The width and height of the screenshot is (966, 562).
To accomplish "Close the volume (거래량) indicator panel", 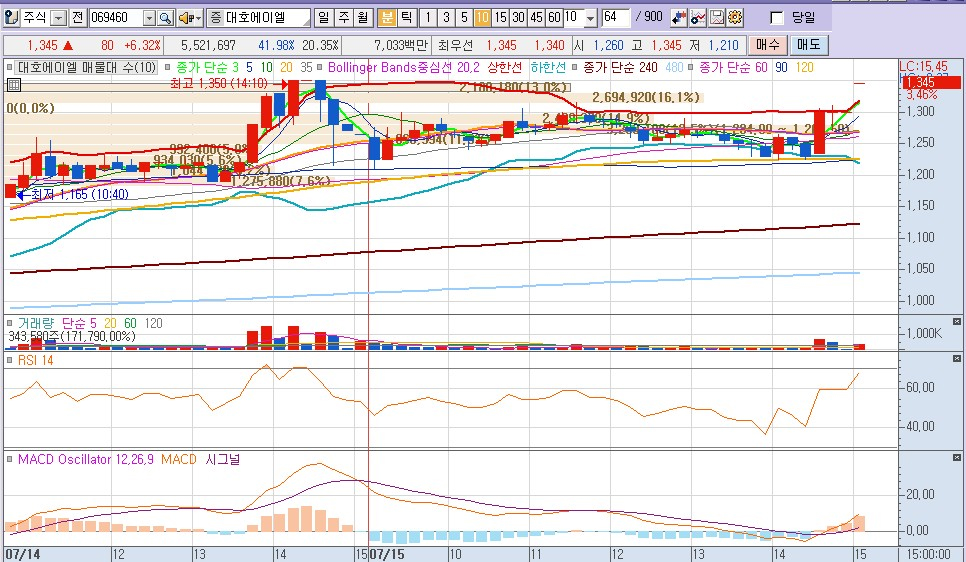I will click(x=957, y=321).
